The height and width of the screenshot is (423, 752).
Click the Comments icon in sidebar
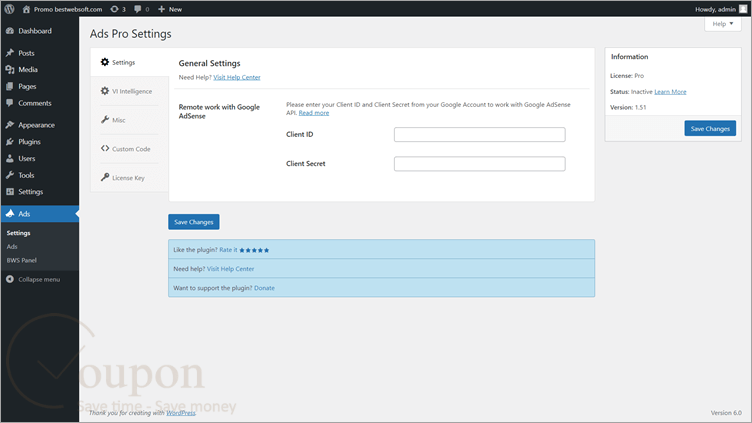tap(10, 103)
